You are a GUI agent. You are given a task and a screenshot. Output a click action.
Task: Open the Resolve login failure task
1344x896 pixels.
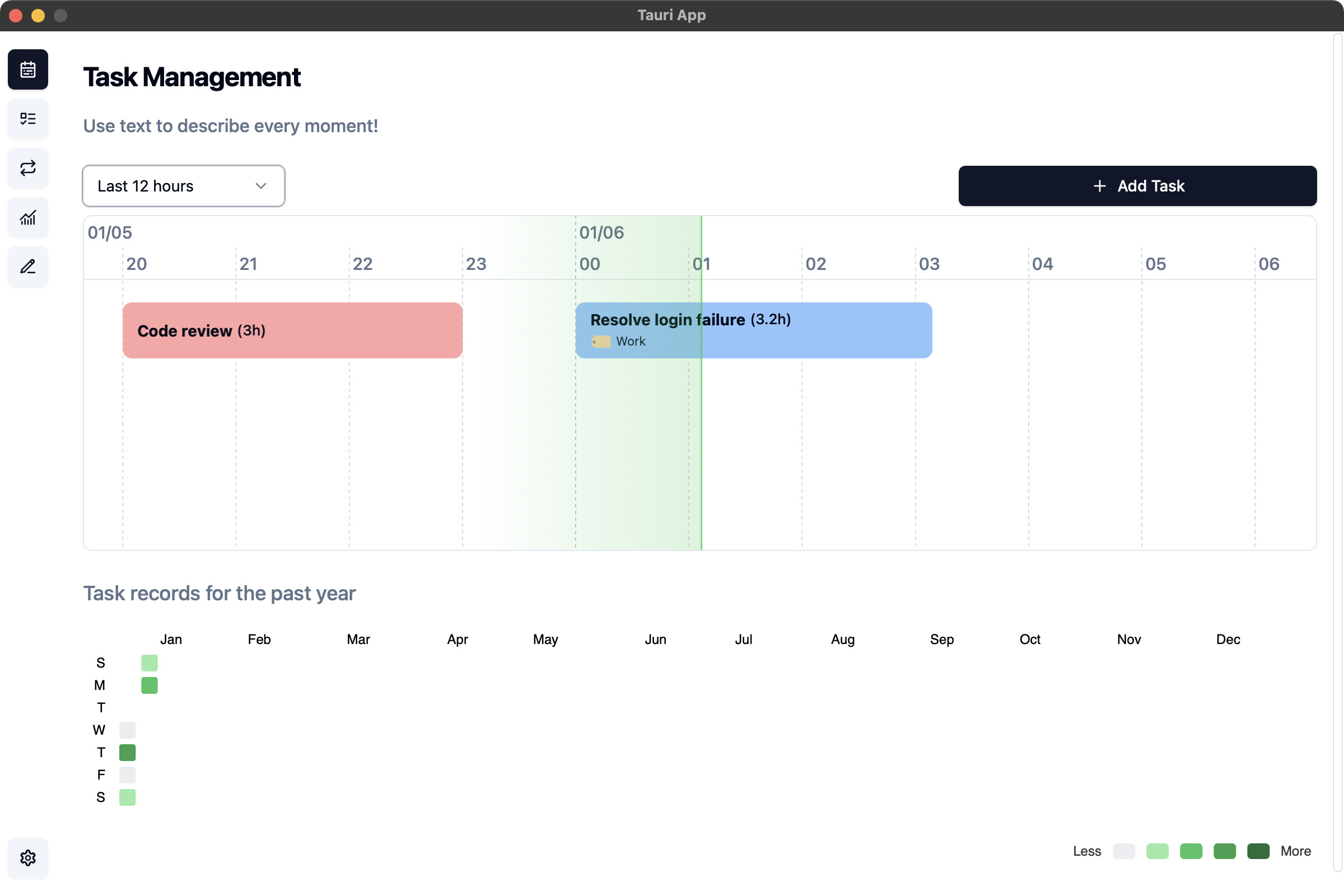(754, 330)
